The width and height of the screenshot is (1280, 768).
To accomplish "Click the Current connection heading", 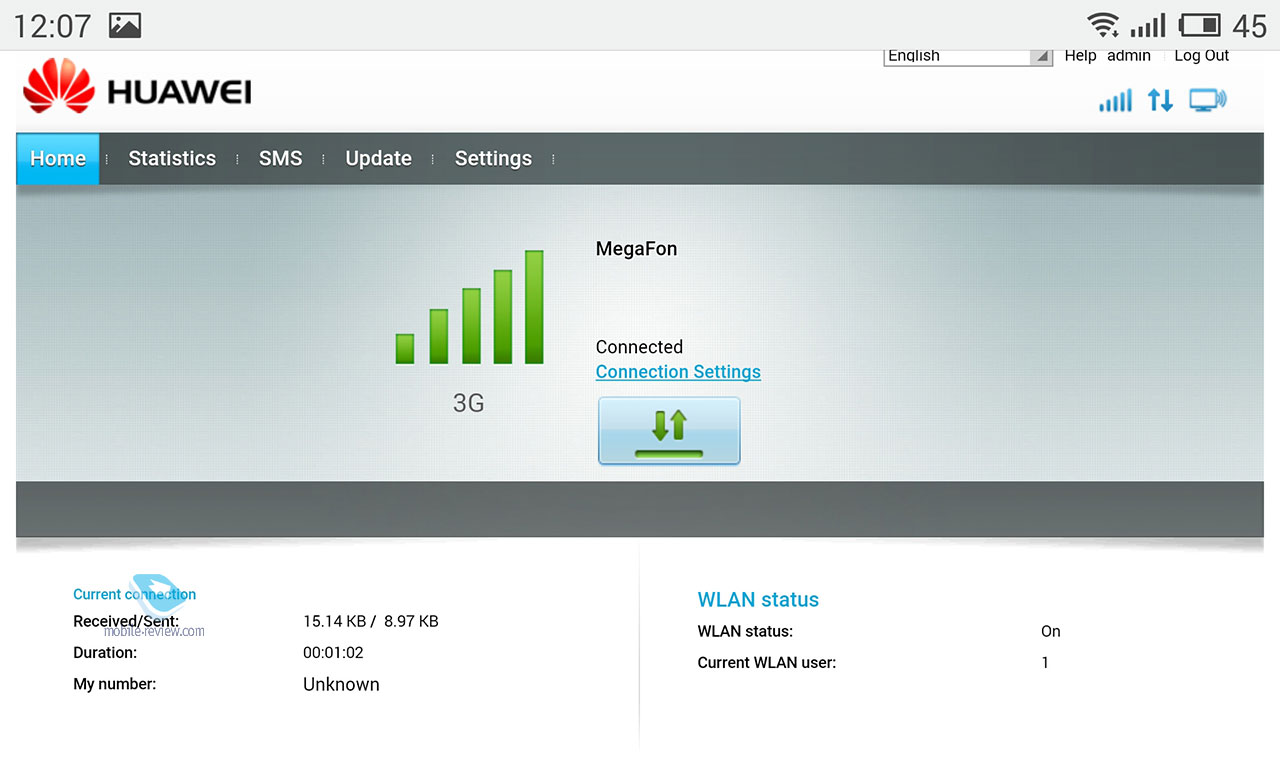I will point(134,594).
